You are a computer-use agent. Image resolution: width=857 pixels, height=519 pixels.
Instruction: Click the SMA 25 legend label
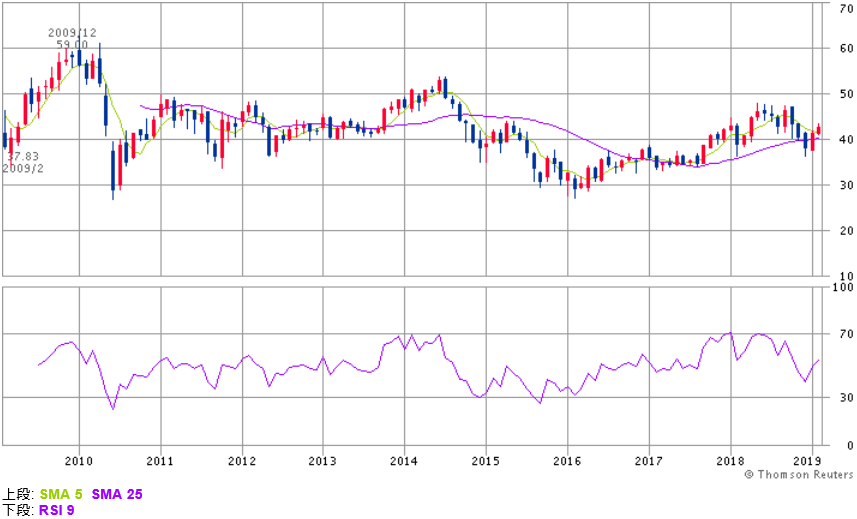117,494
